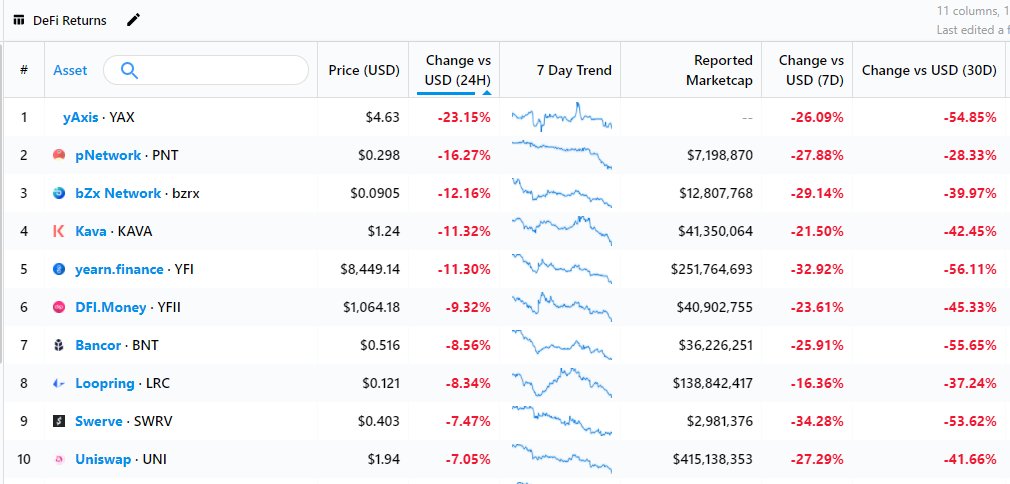
Task: Click yAxis 7 day trend sparkline
Action: [x=562, y=117]
